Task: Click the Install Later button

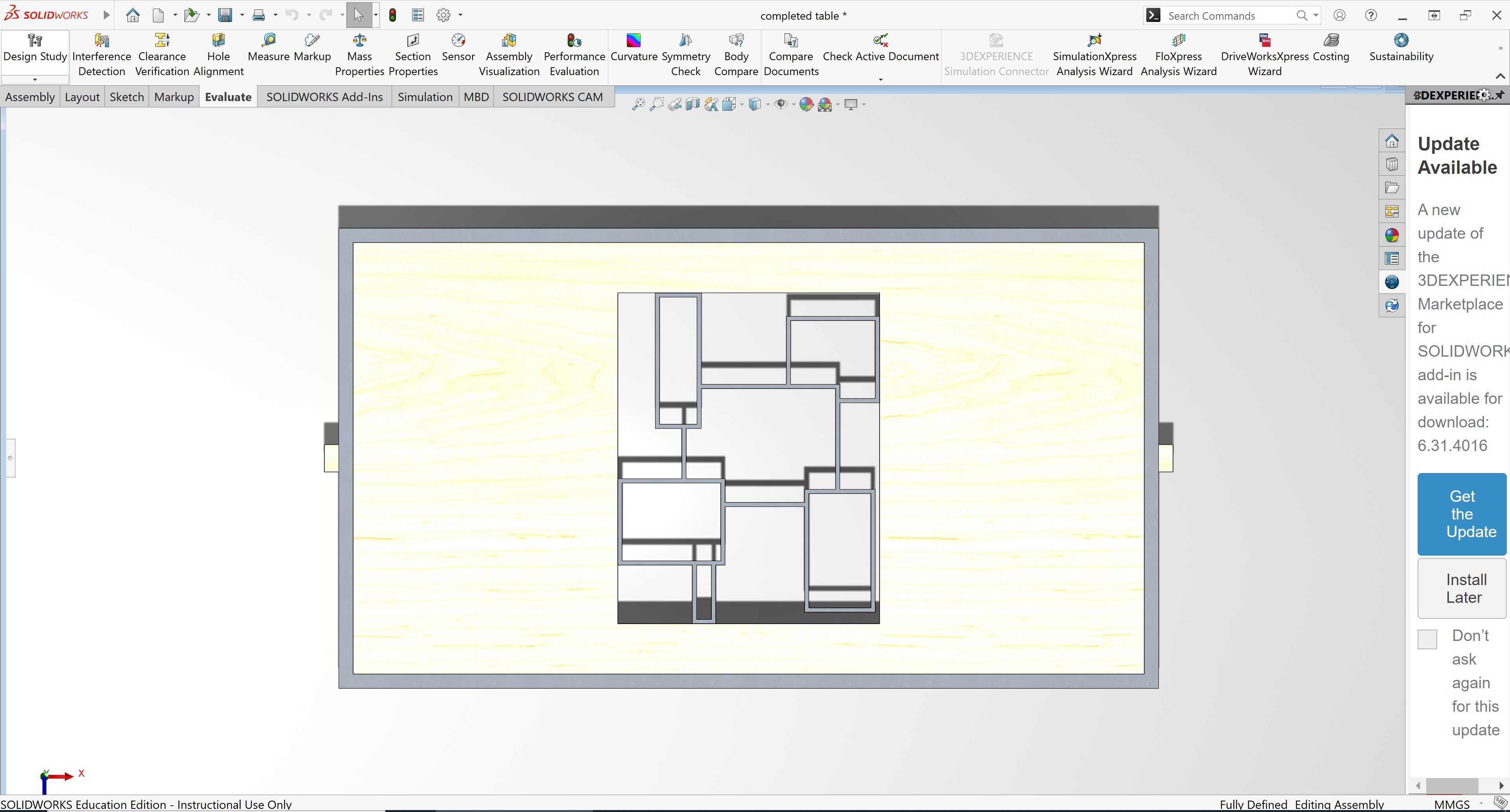Action: (1462, 588)
